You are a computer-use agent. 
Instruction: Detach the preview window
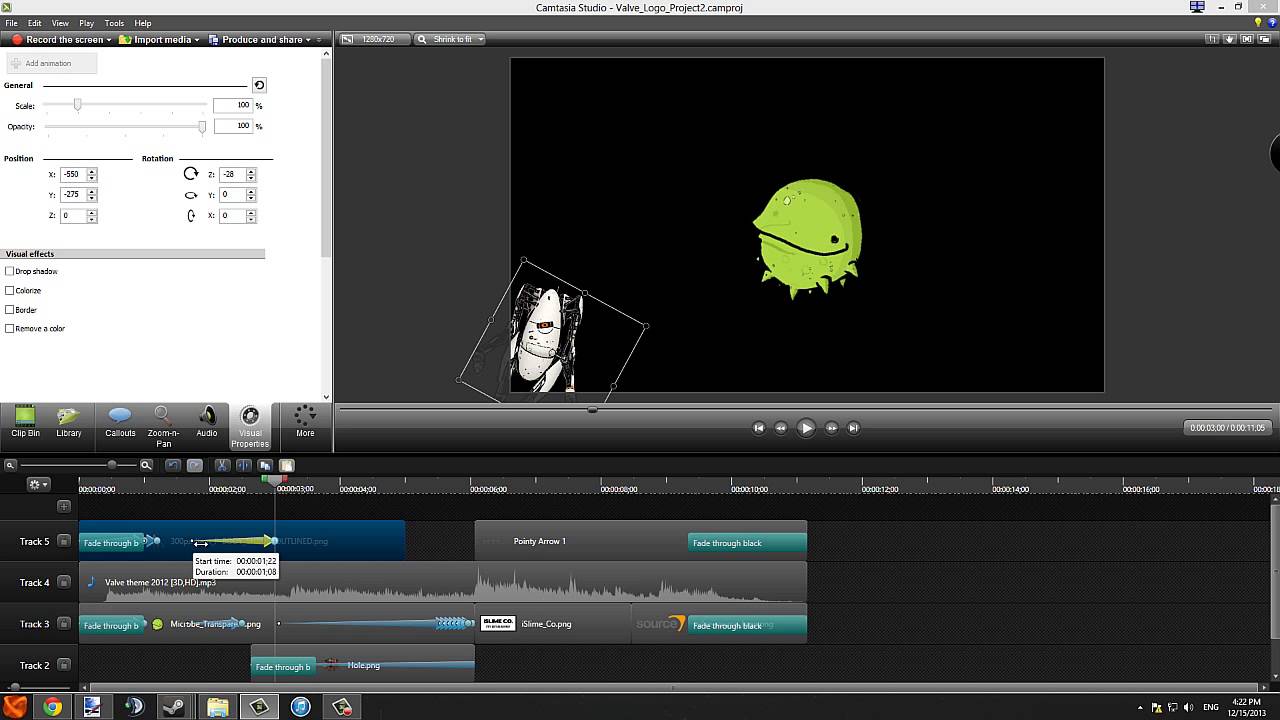click(1266, 39)
